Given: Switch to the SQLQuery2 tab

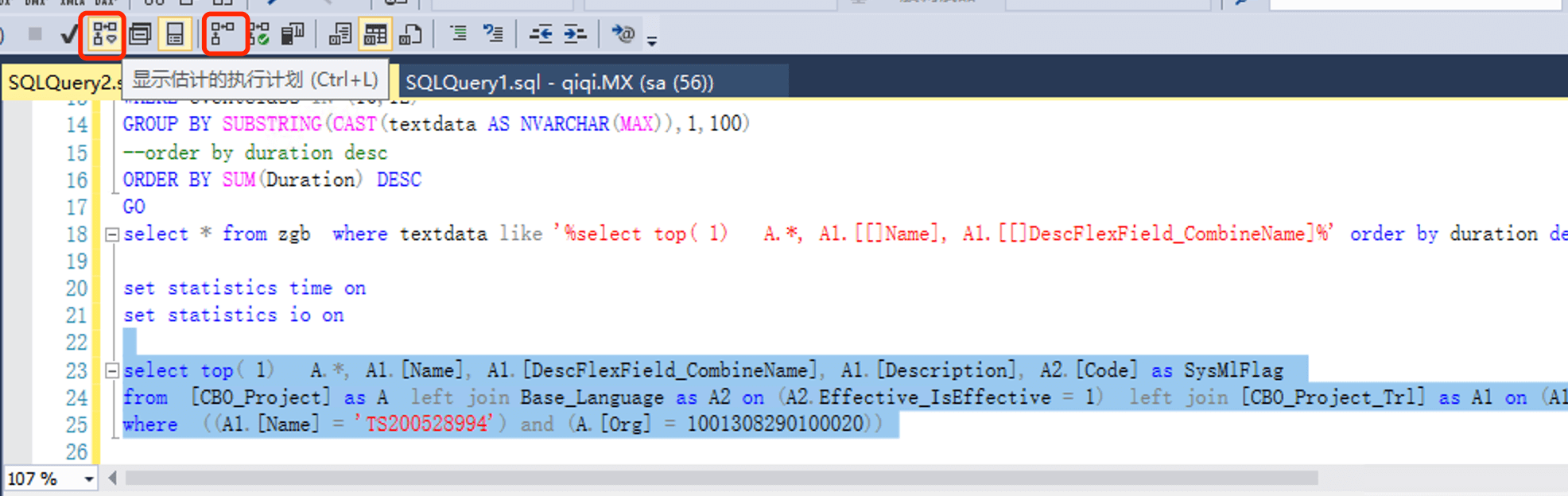Looking at the screenshot, I should (64, 82).
